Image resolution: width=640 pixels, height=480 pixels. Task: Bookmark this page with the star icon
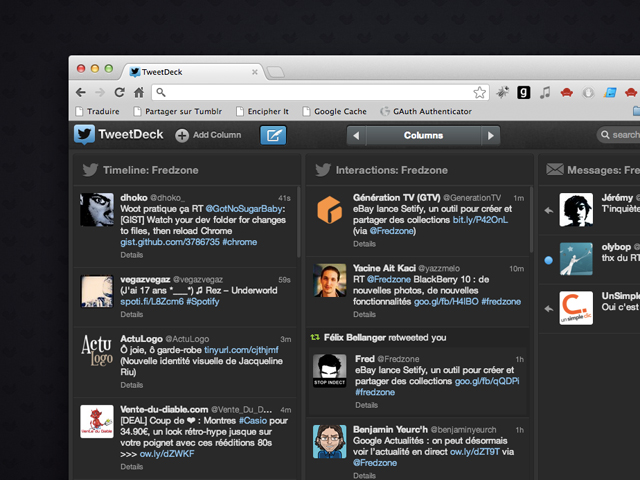pos(480,93)
